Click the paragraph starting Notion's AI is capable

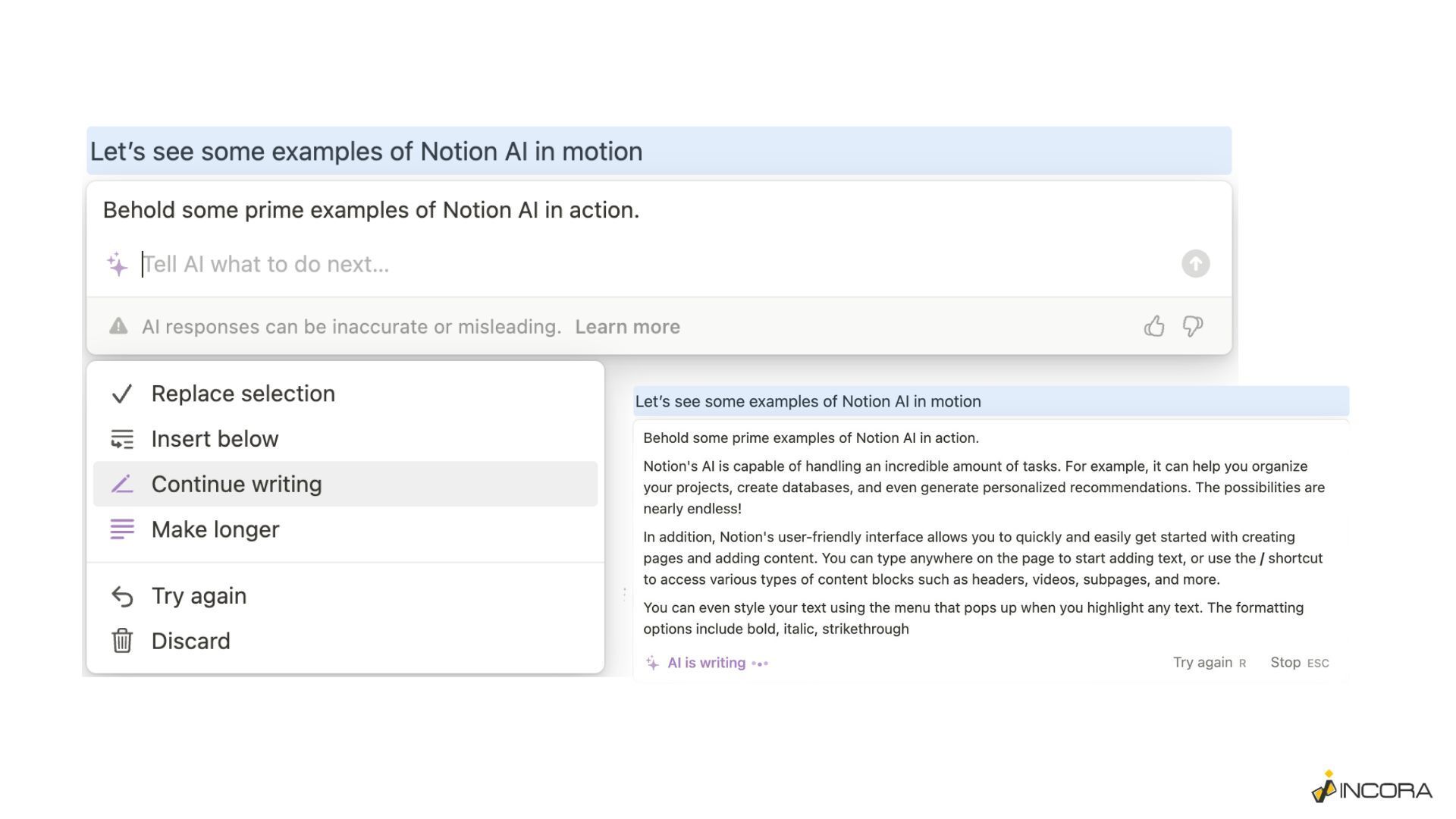[984, 488]
